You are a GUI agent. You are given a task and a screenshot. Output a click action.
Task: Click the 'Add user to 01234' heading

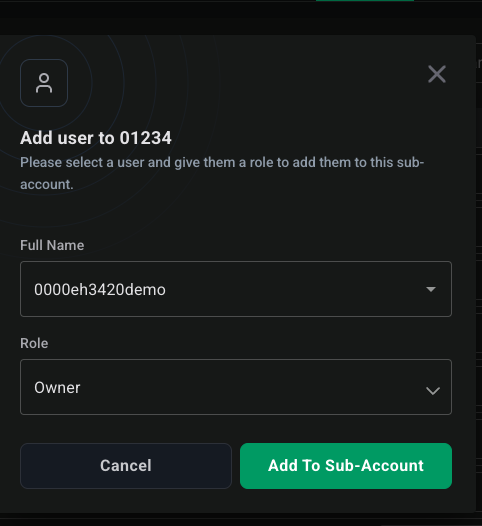pyautogui.click(x=96, y=138)
